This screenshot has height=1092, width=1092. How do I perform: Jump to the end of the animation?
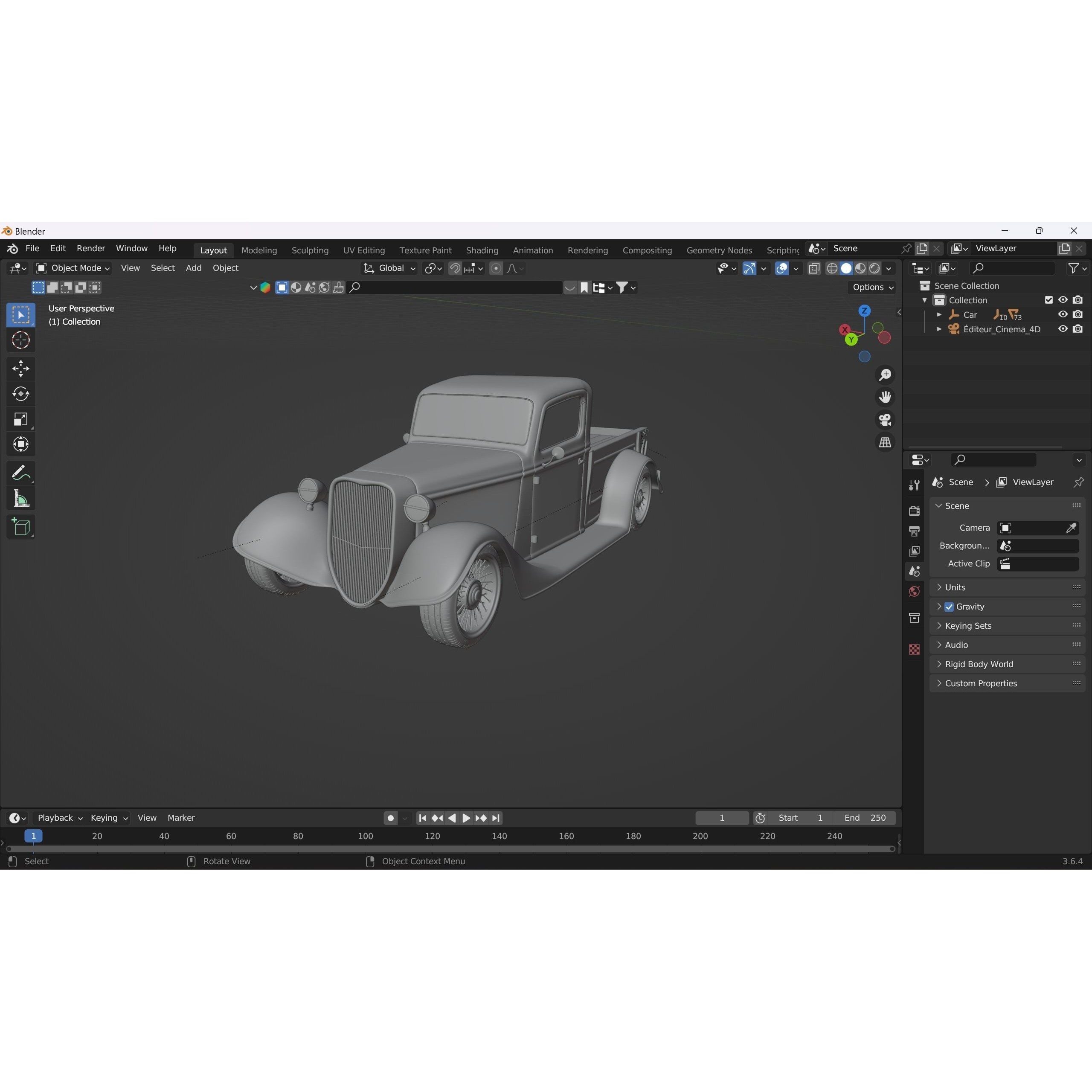pos(496,818)
